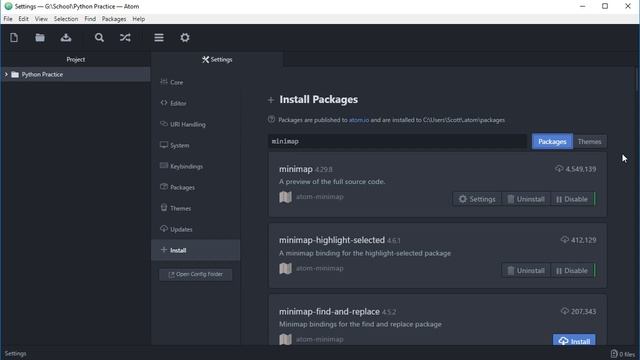Viewport: 640px width, 360px height.
Task: Open the minimap package title
Action: tap(296, 169)
